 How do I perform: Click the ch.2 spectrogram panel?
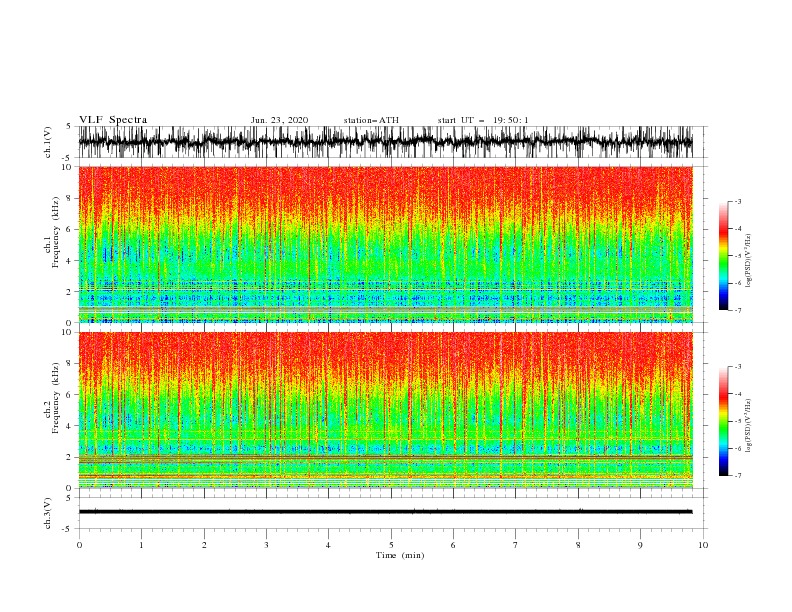click(385, 410)
